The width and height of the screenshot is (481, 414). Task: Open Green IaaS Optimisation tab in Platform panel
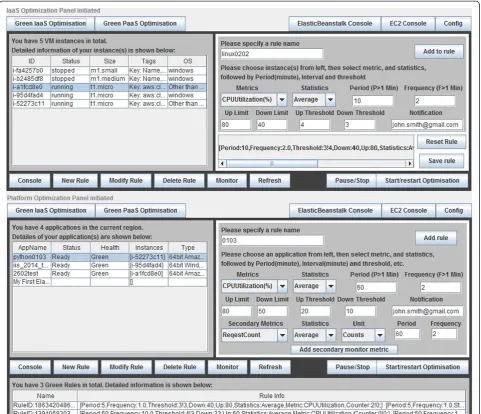[51, 211]
